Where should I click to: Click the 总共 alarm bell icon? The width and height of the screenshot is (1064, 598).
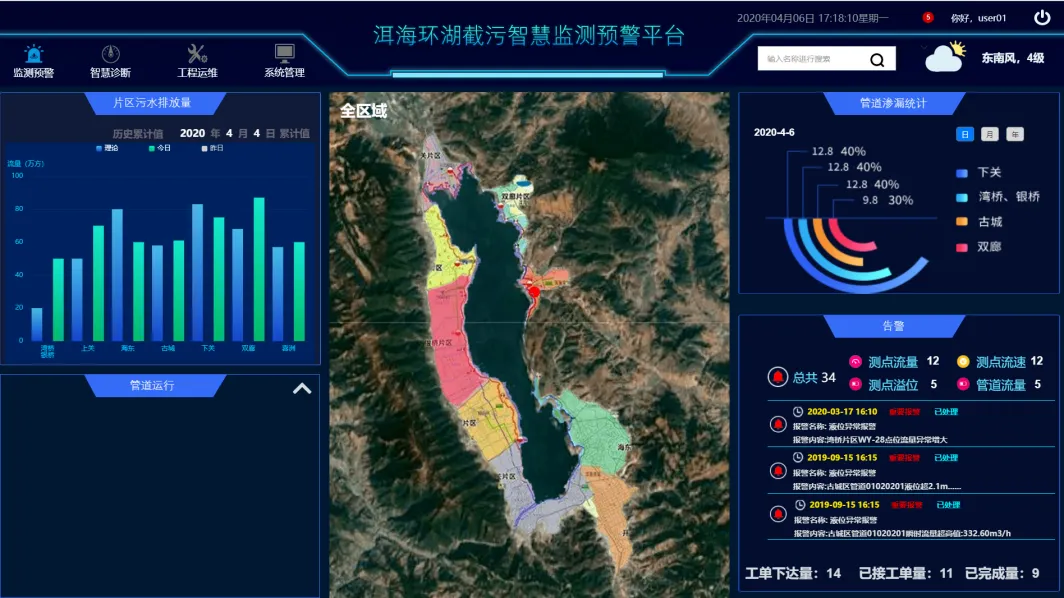point(777,377)
